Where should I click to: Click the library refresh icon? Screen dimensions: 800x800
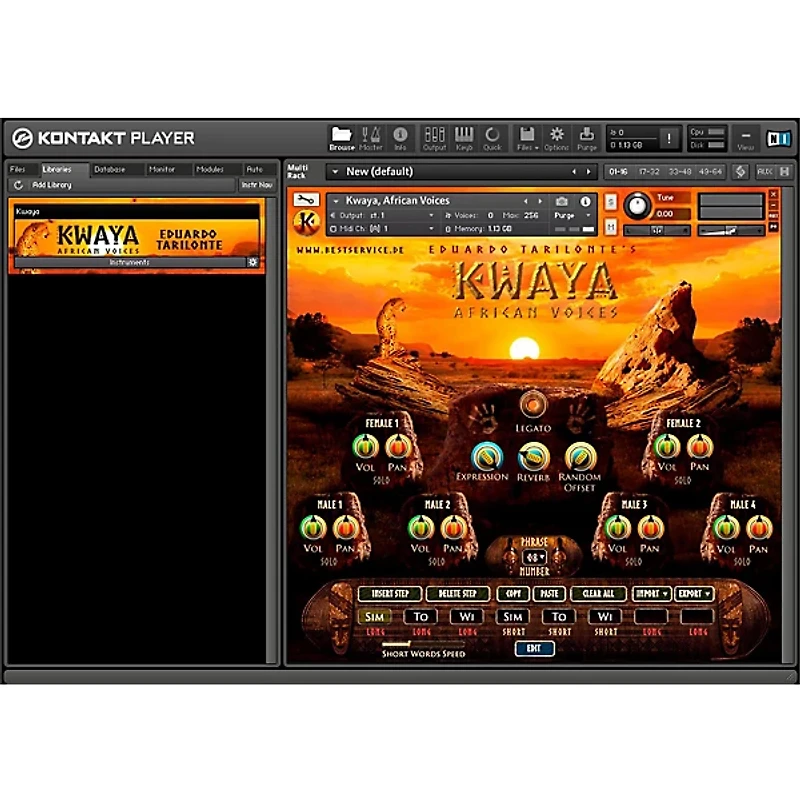tap(18, 185)
